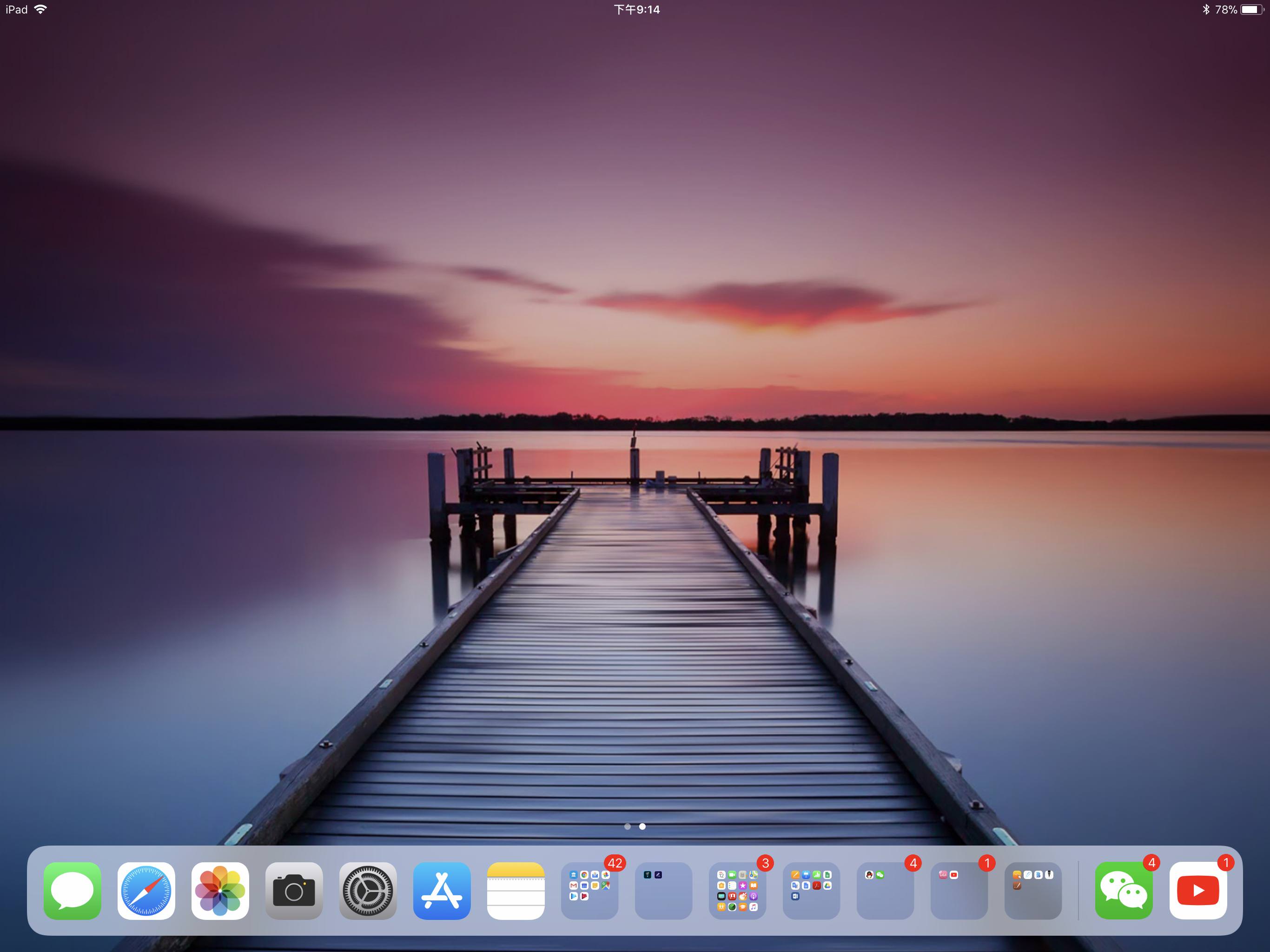Open the folder with only two dark icons
Screen dimensions: 1270x952
tap(663, 890)
